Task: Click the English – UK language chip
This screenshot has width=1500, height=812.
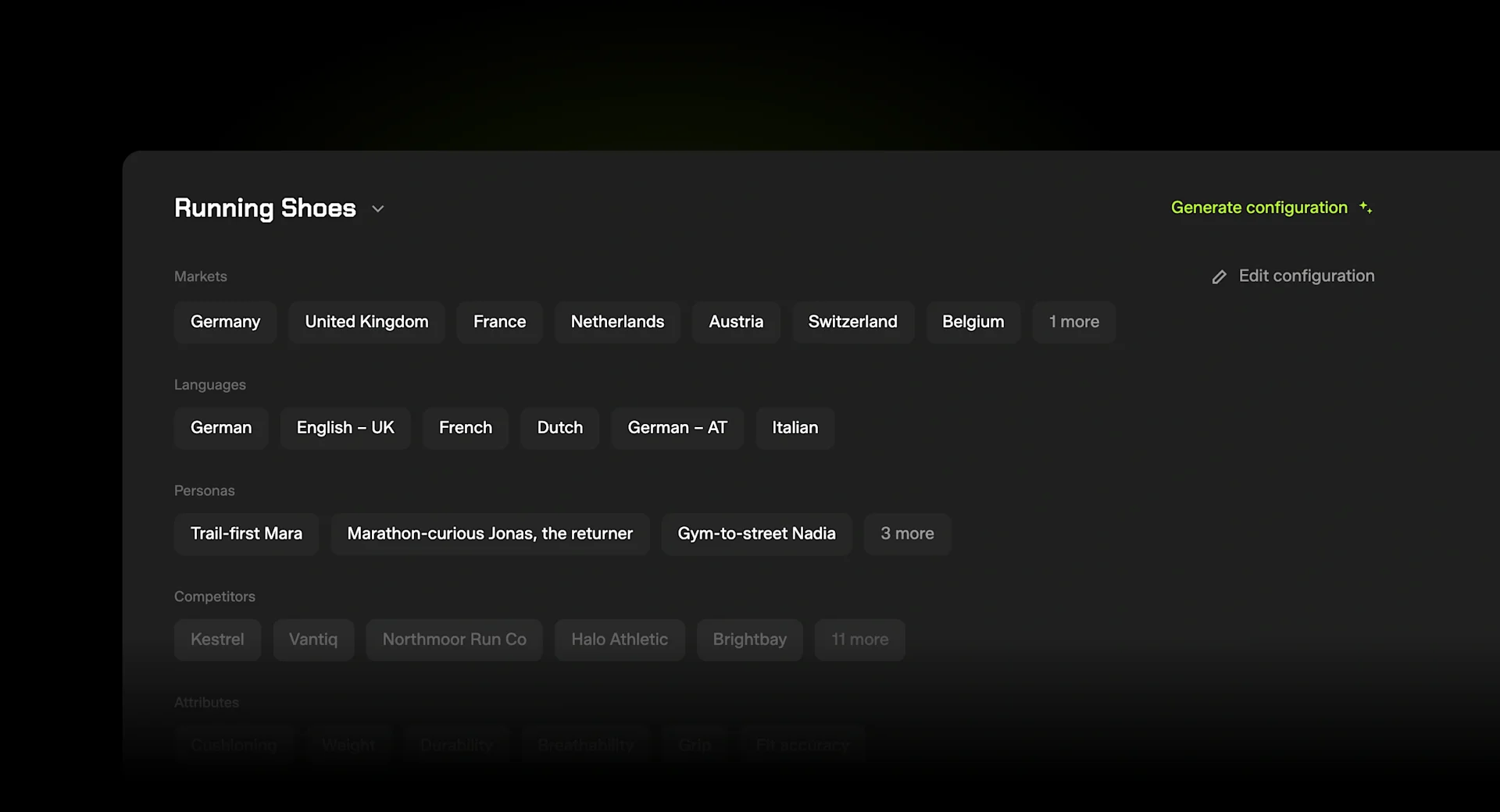Action: (x=345, y=428)
